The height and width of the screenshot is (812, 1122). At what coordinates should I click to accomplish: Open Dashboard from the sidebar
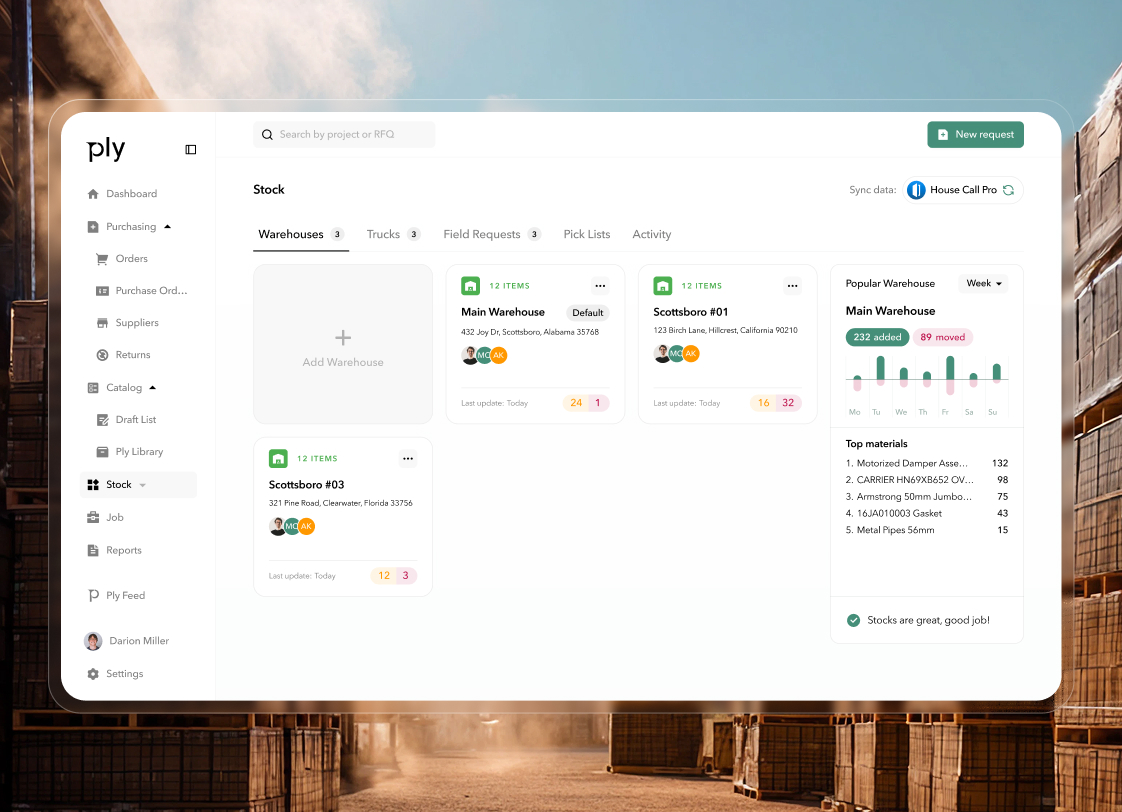pos(131,194)
